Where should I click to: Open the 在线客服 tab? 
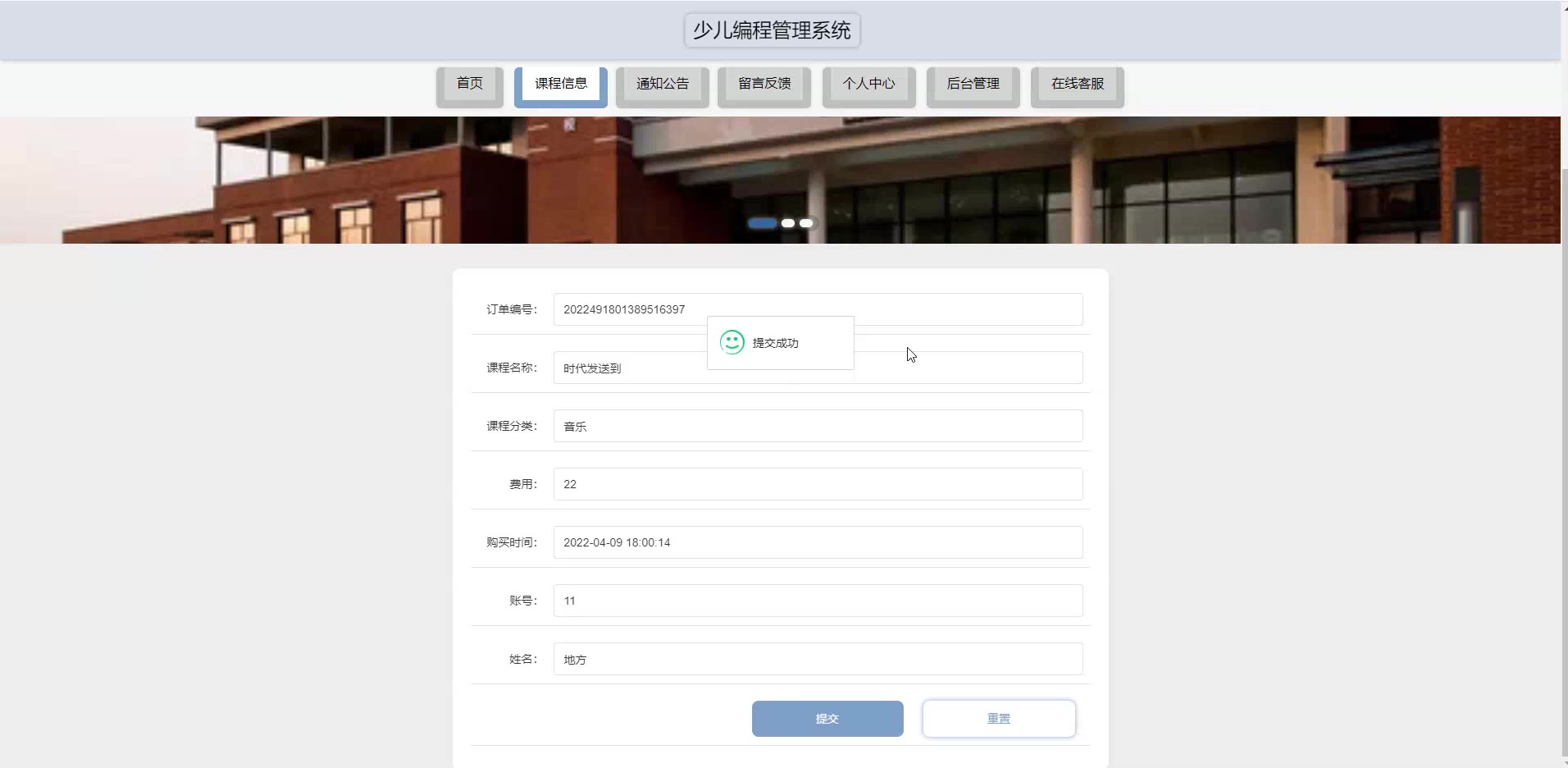click(x=1078, y=86)
